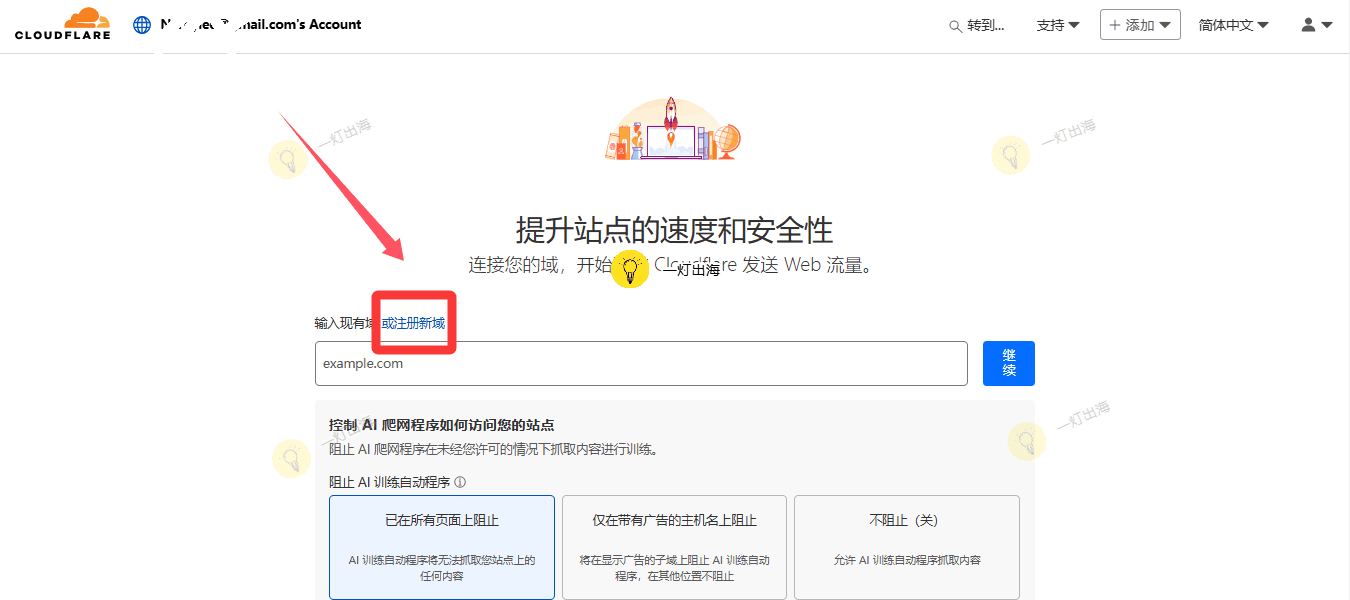This screenshot has height=600, width=1350.
Task: Click the 提升站点的速度和安全性 heading
Action: click(x=674, y=230)
